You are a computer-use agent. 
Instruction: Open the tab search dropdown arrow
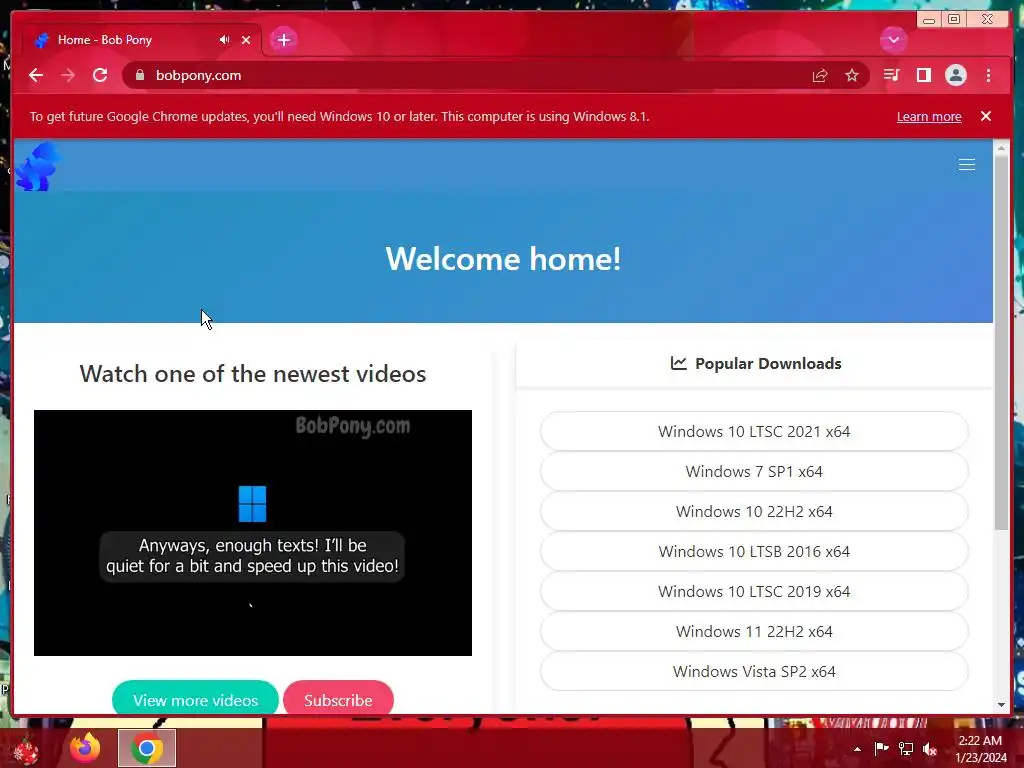[x=893, y=40]
